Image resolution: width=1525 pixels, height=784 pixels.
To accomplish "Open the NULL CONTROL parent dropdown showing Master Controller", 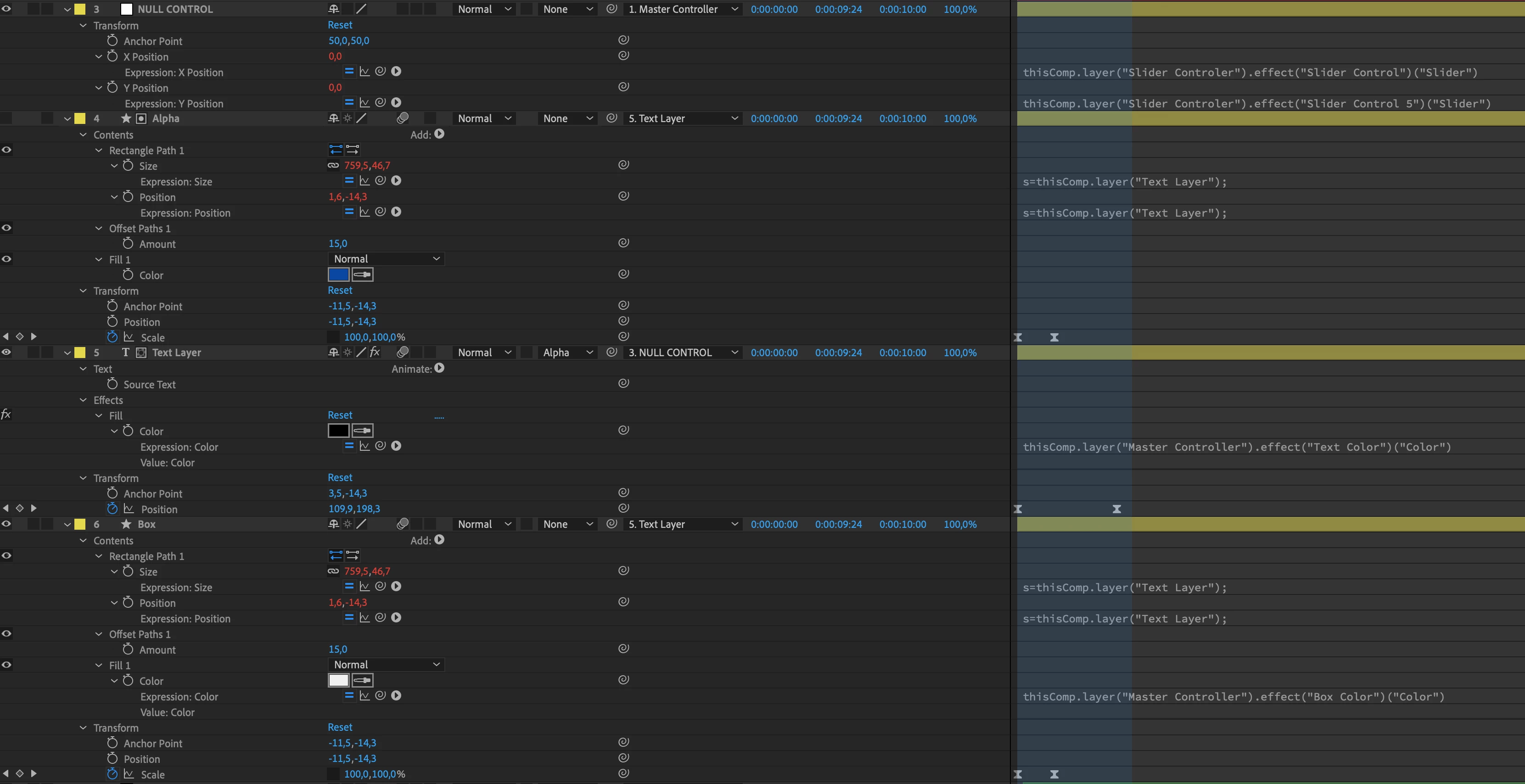I will (x=683, y=9).
